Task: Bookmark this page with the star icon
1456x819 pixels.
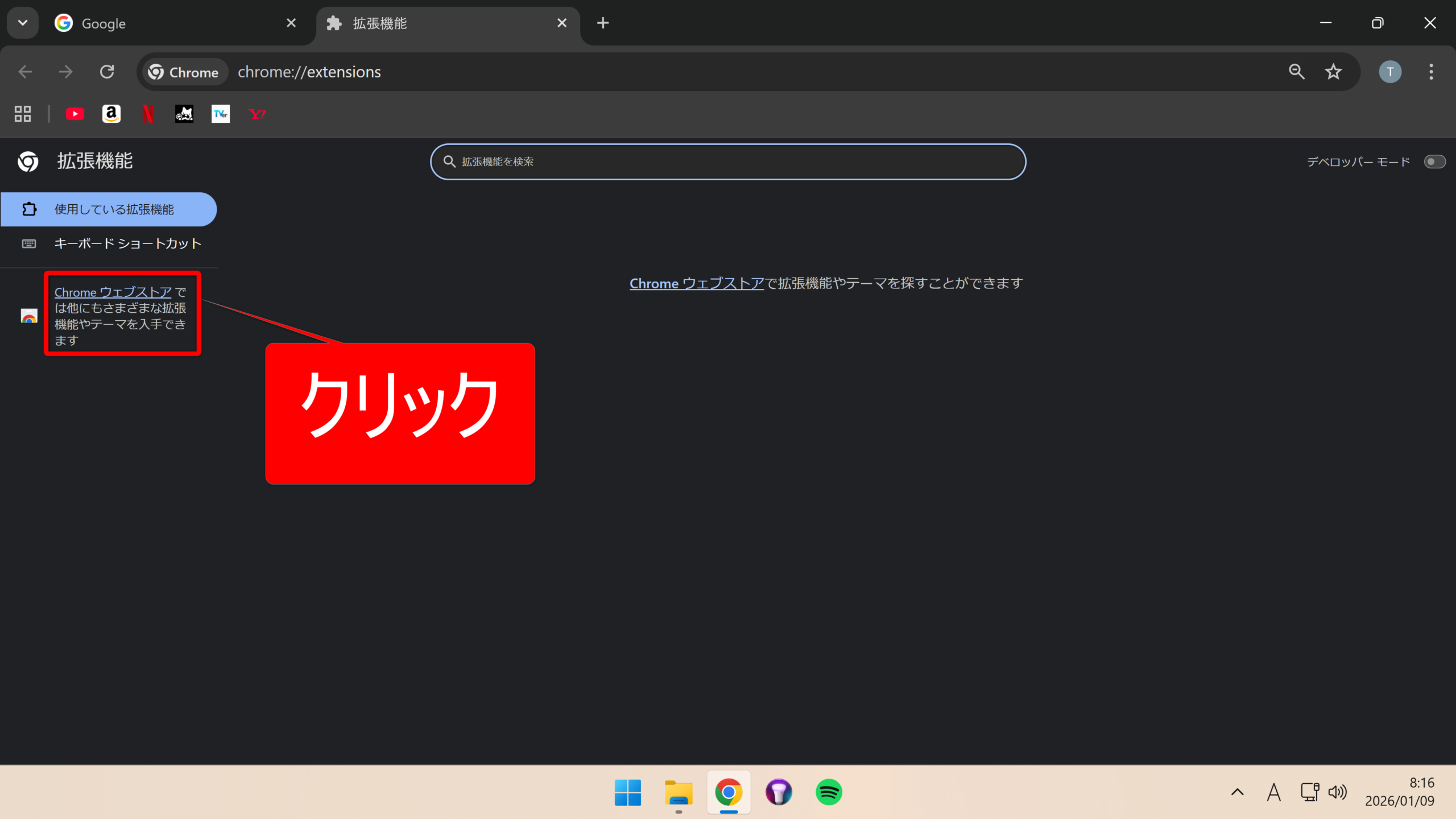Action: tap(1333, 72)
